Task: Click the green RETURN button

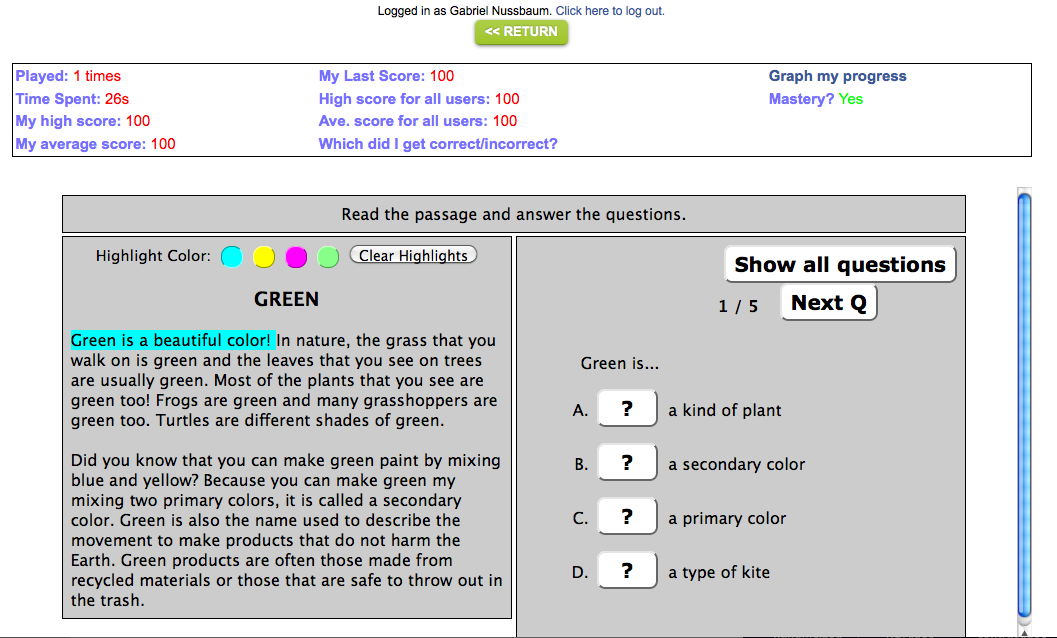Action: [x=521, y=32]
